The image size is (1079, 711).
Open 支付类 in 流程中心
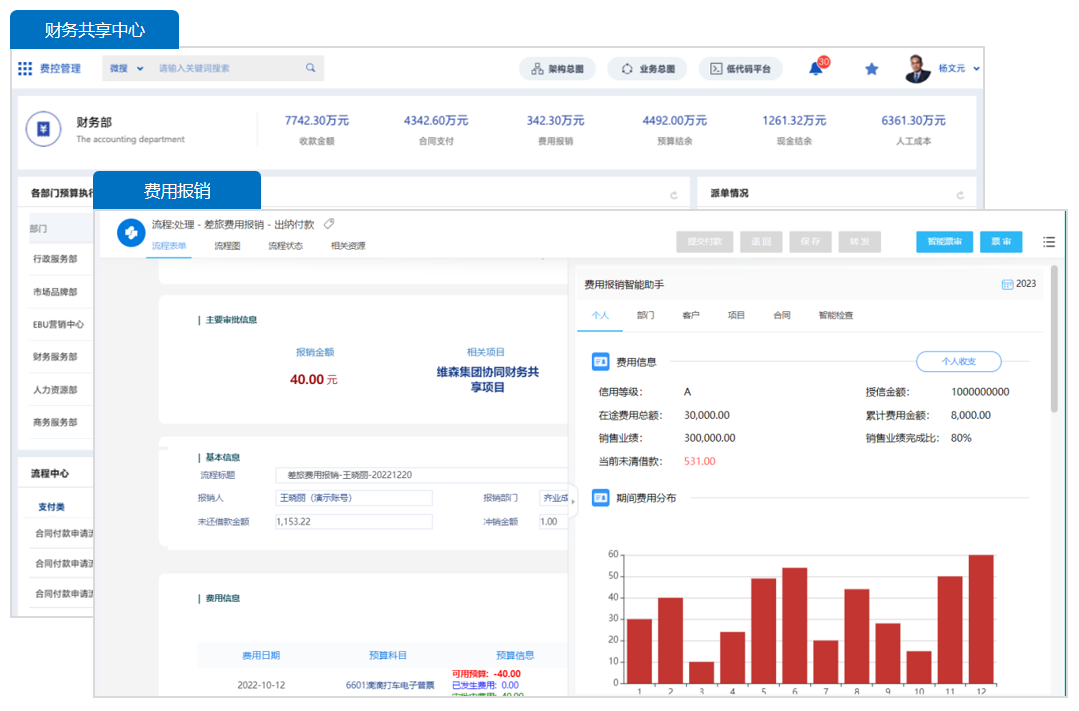click(x=51, y=507)
